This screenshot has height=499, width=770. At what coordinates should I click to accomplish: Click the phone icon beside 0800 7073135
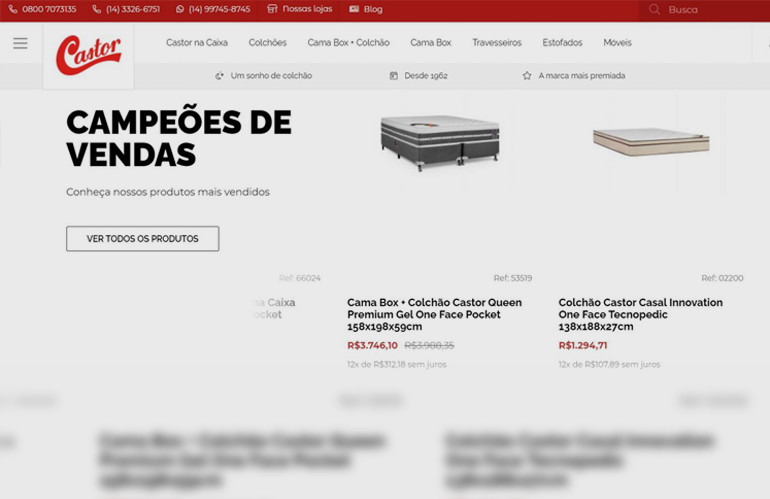pos(13,9)
